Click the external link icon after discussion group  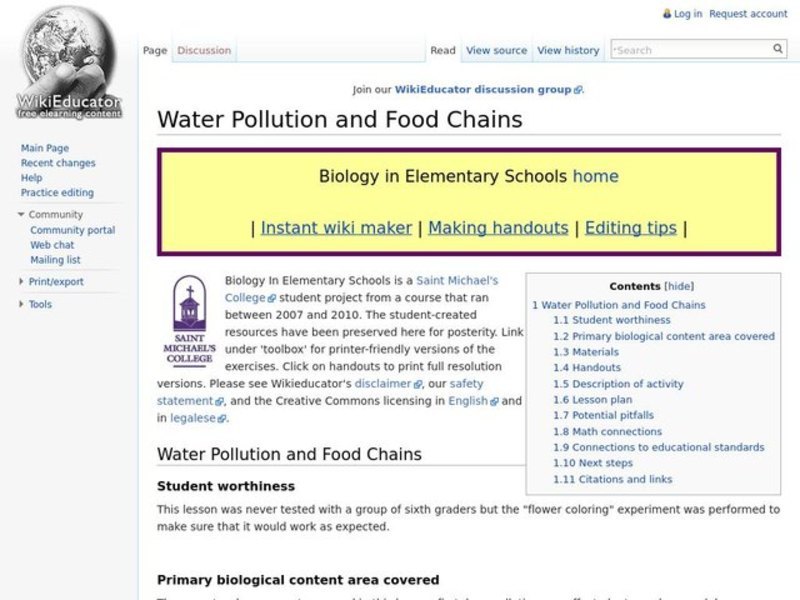(578, 89)
